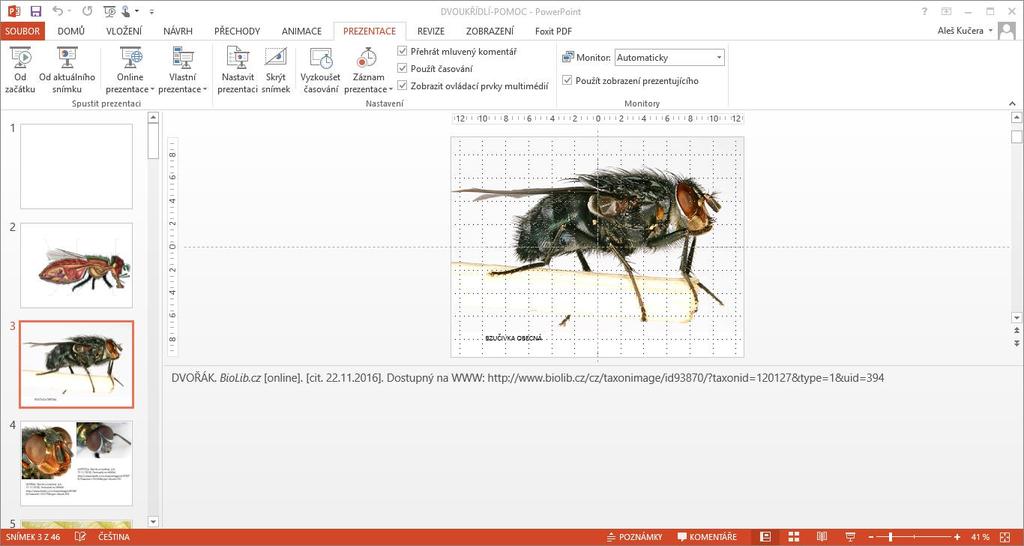This screenshot has height=546, width=1024.
Task: Open KOMENTÁŘE comments pane
Action: (707, 537)
